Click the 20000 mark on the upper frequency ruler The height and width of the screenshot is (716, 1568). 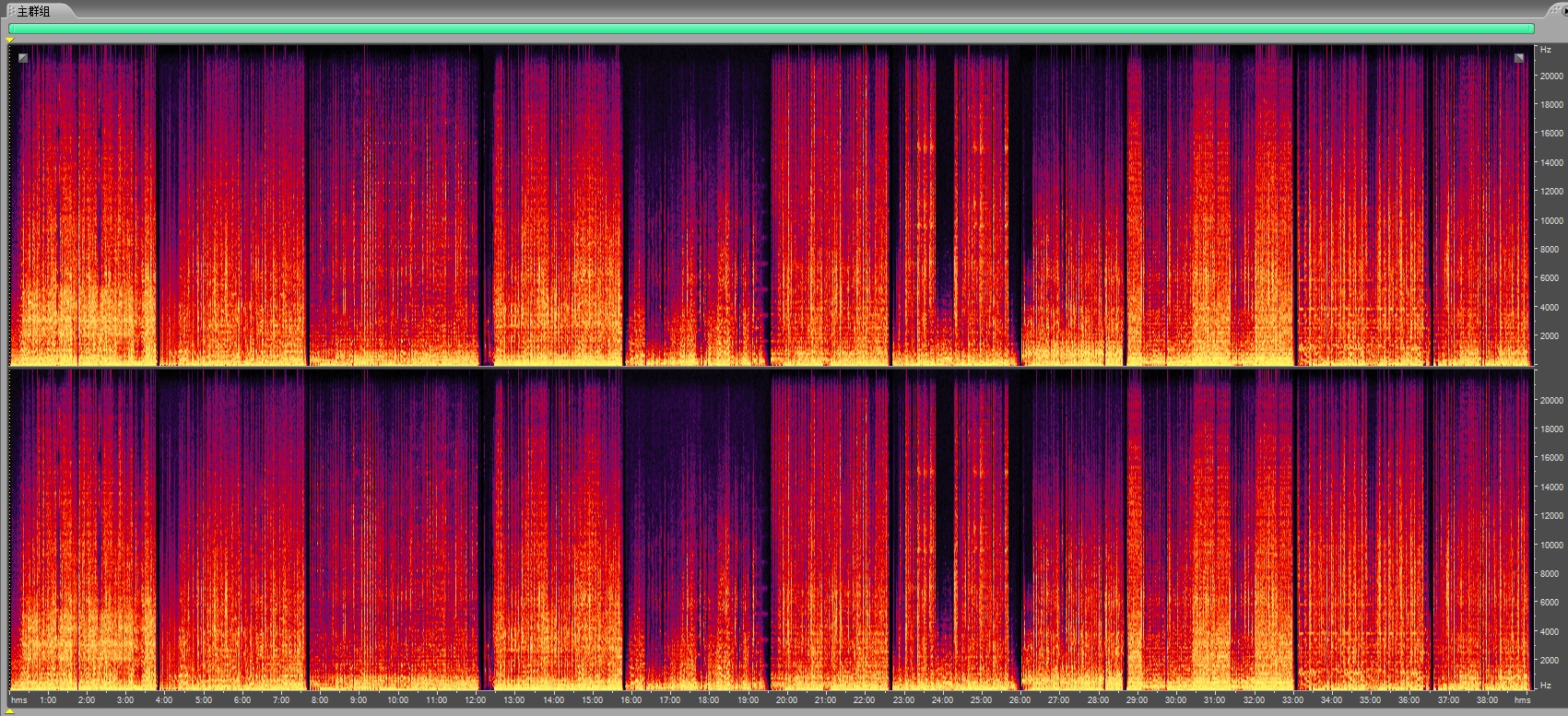click(1550, 76)
